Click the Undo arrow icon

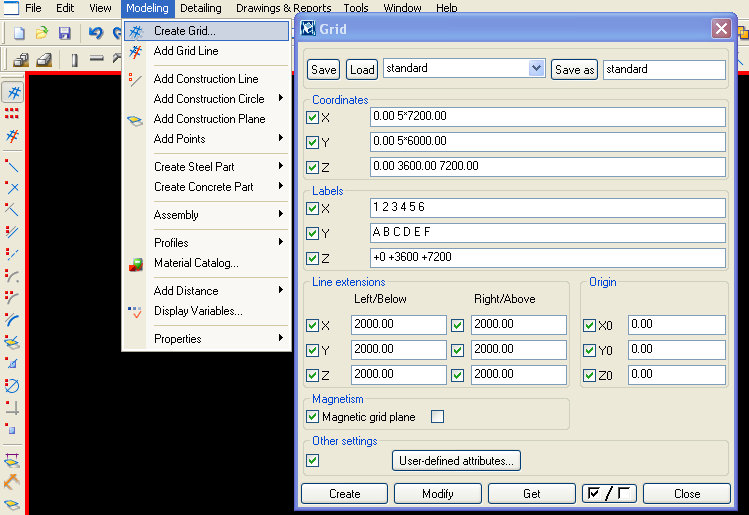(96, 32)
